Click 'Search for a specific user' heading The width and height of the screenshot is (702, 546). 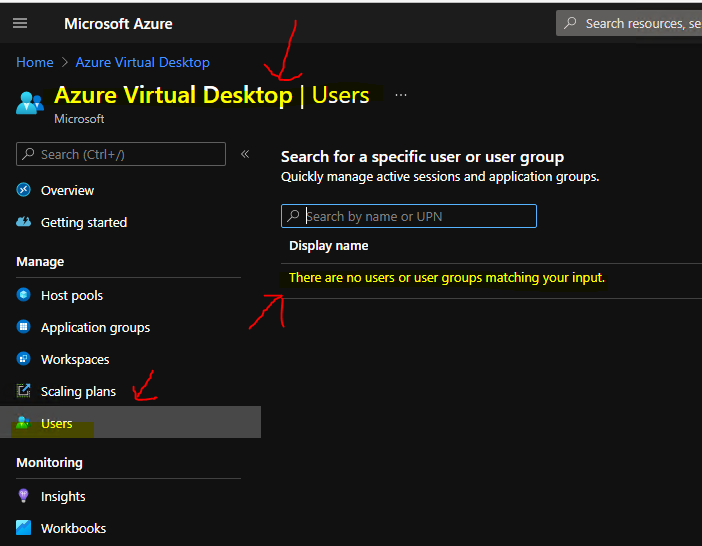[422, 157]
